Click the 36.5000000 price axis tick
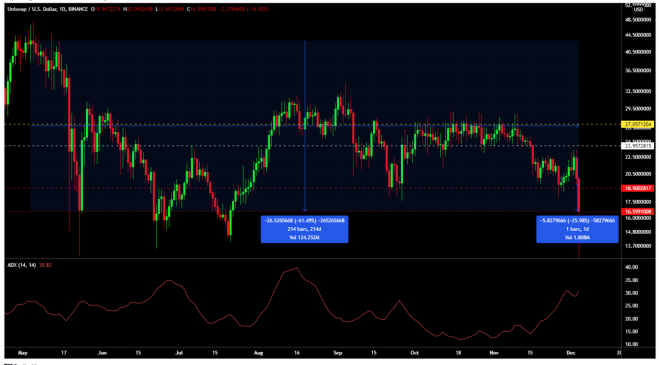 point(639,71)
